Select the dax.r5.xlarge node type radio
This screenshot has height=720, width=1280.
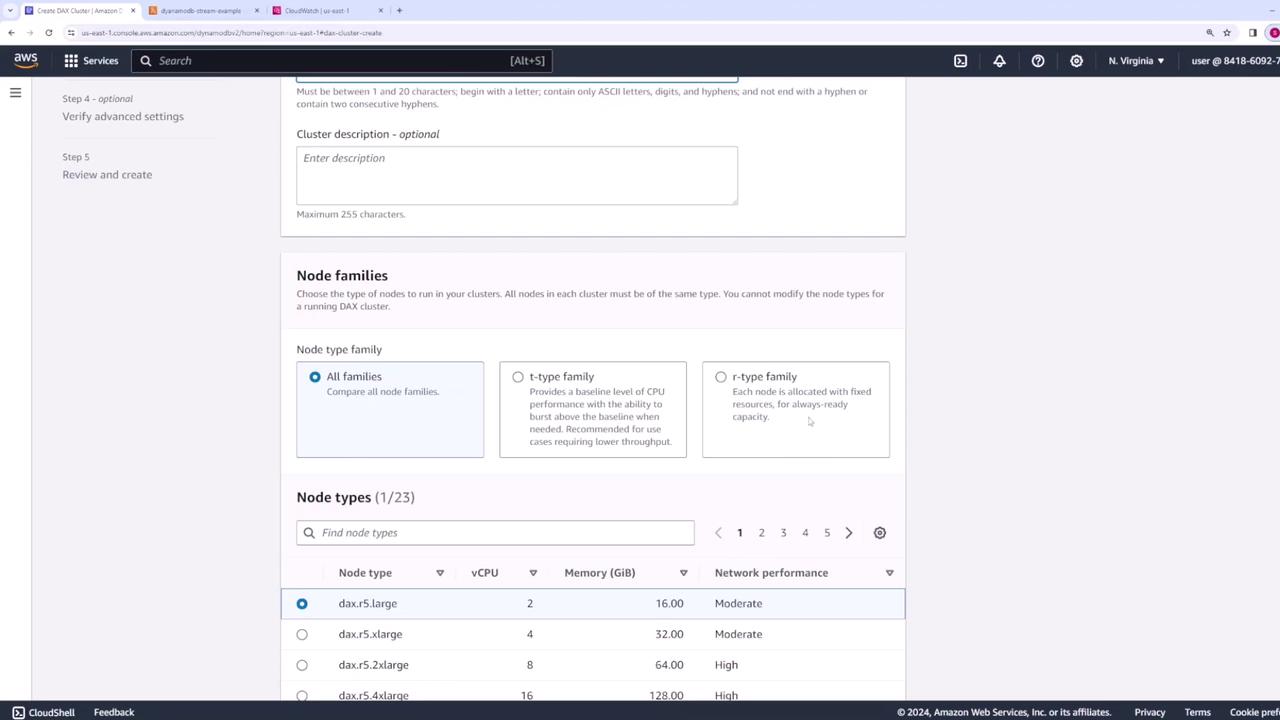(x=302, y=634)
